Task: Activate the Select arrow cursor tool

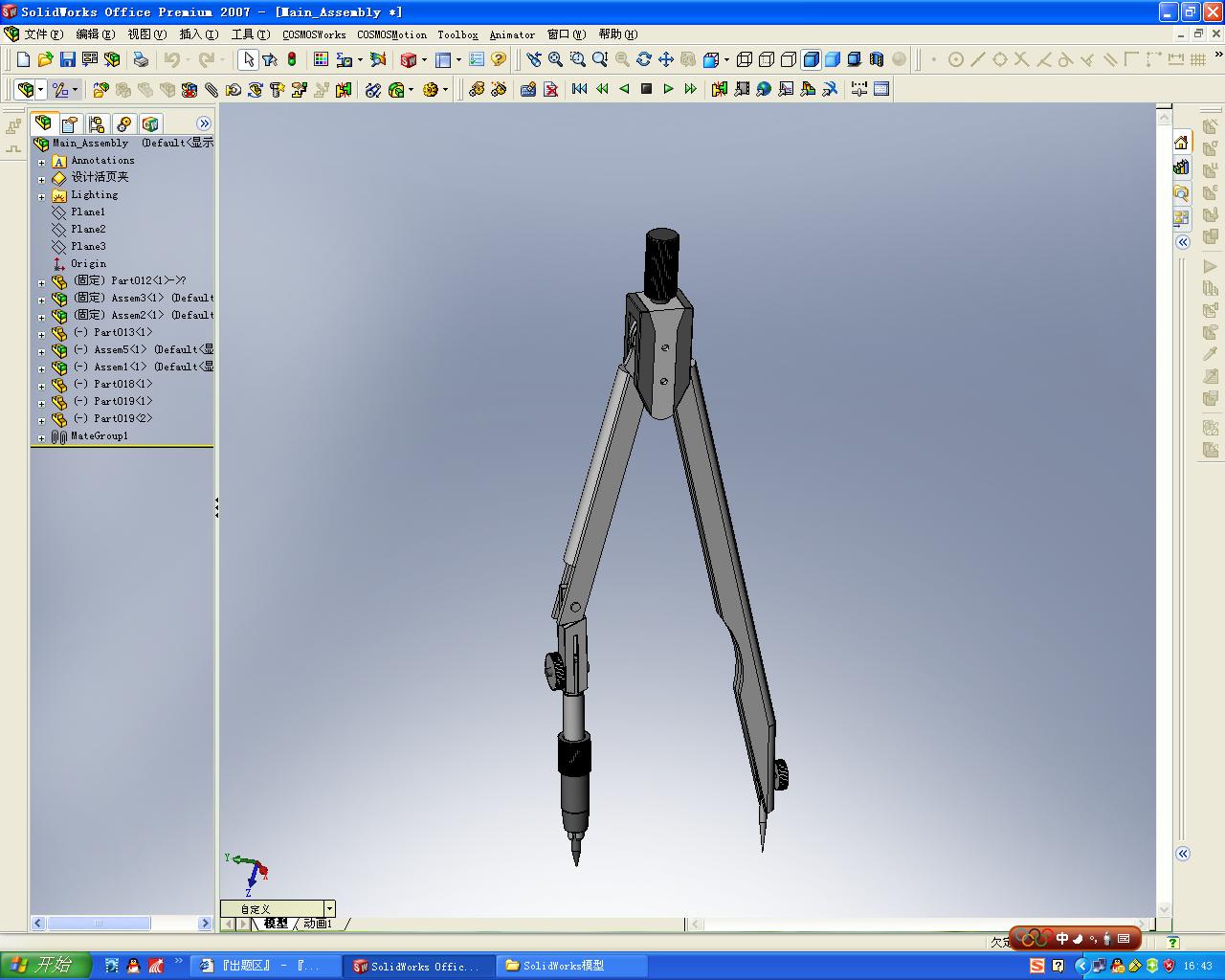Action: point(248,59)
